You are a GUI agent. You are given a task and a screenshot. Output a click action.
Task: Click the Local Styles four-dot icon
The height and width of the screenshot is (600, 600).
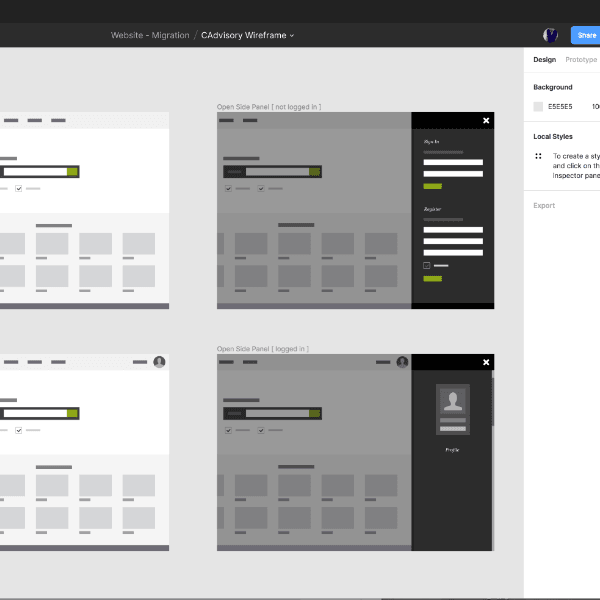coord(538,156)
